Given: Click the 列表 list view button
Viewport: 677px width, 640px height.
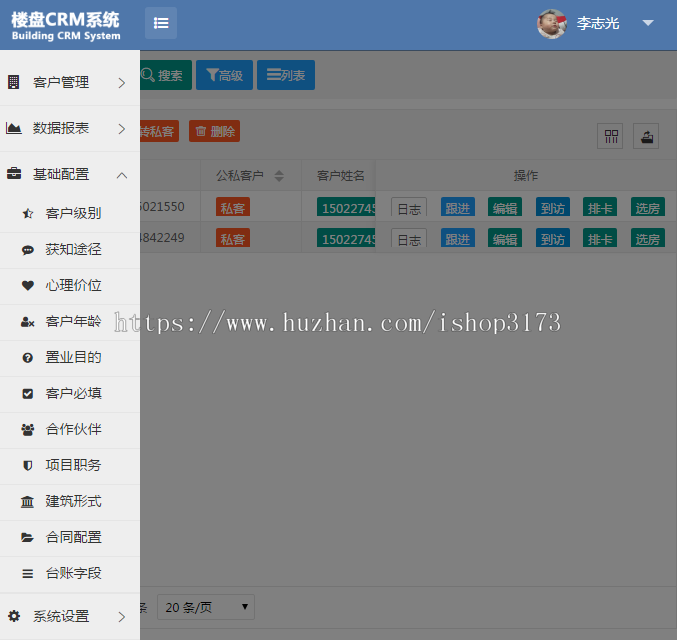Looking at the screenshot, I should pyautogui.click(x=286, y=75).
